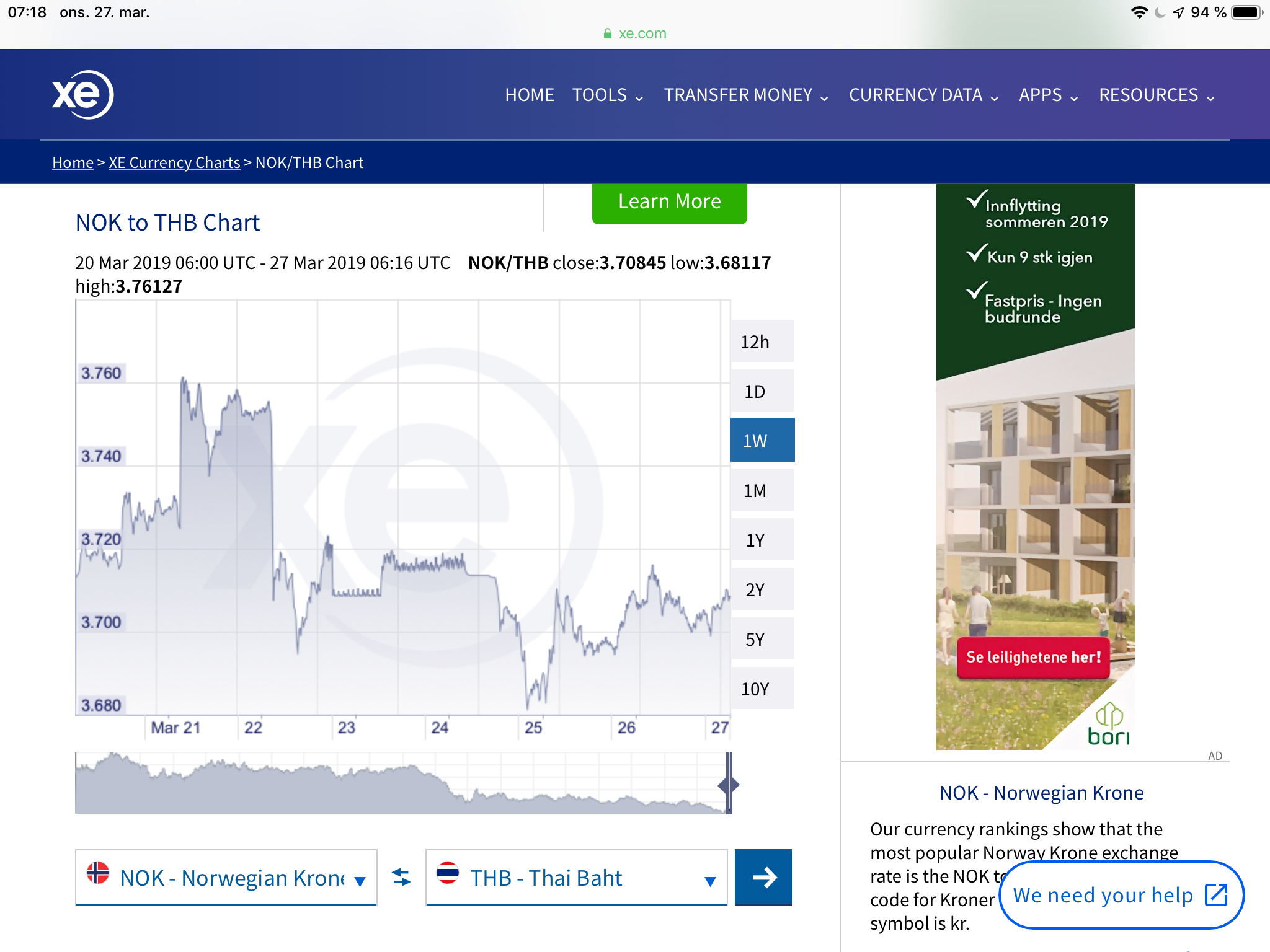This screenshot has height=952, width=1270.
Task: Click the chart navigator range handle
Action: click(729, 785)
